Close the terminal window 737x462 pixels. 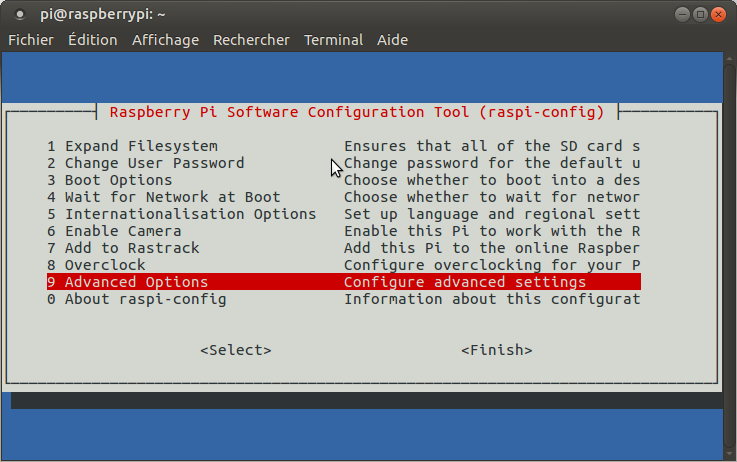pos(720,14)
